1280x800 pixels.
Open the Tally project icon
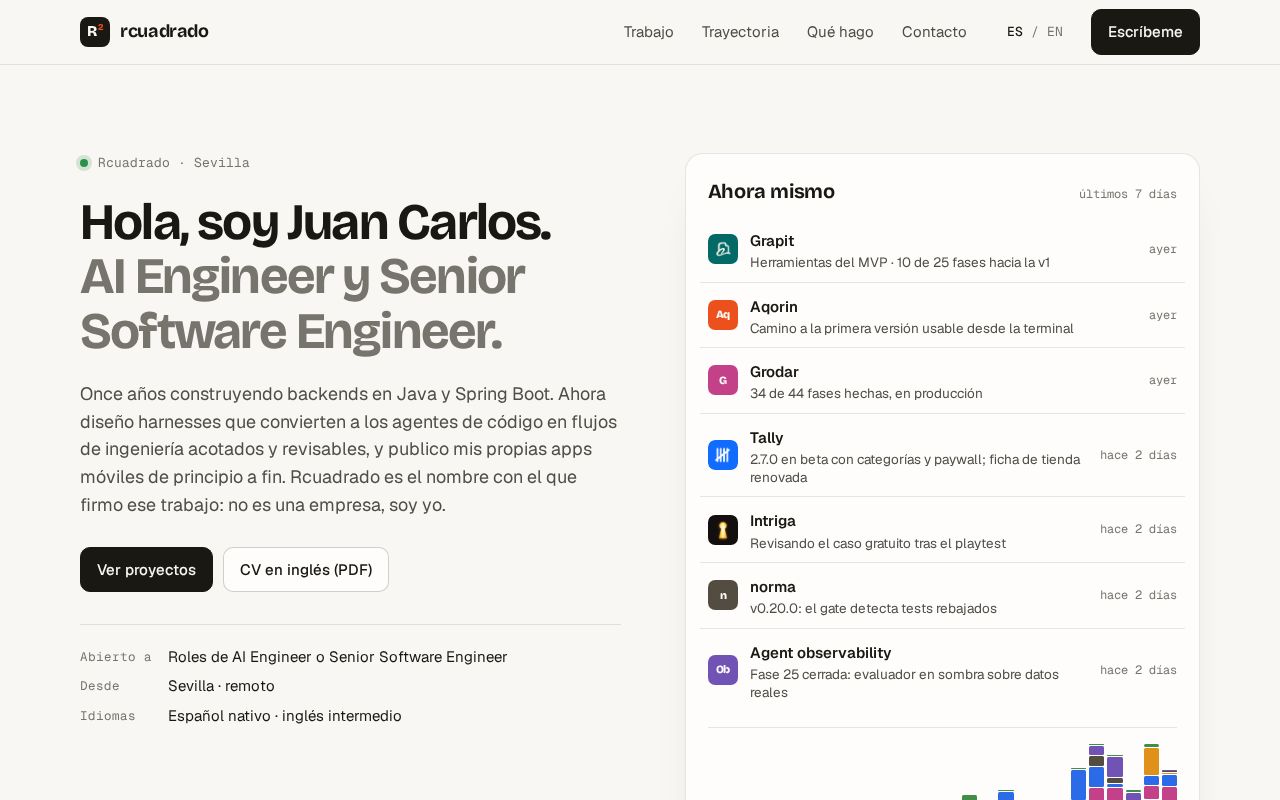pos(723,455)
